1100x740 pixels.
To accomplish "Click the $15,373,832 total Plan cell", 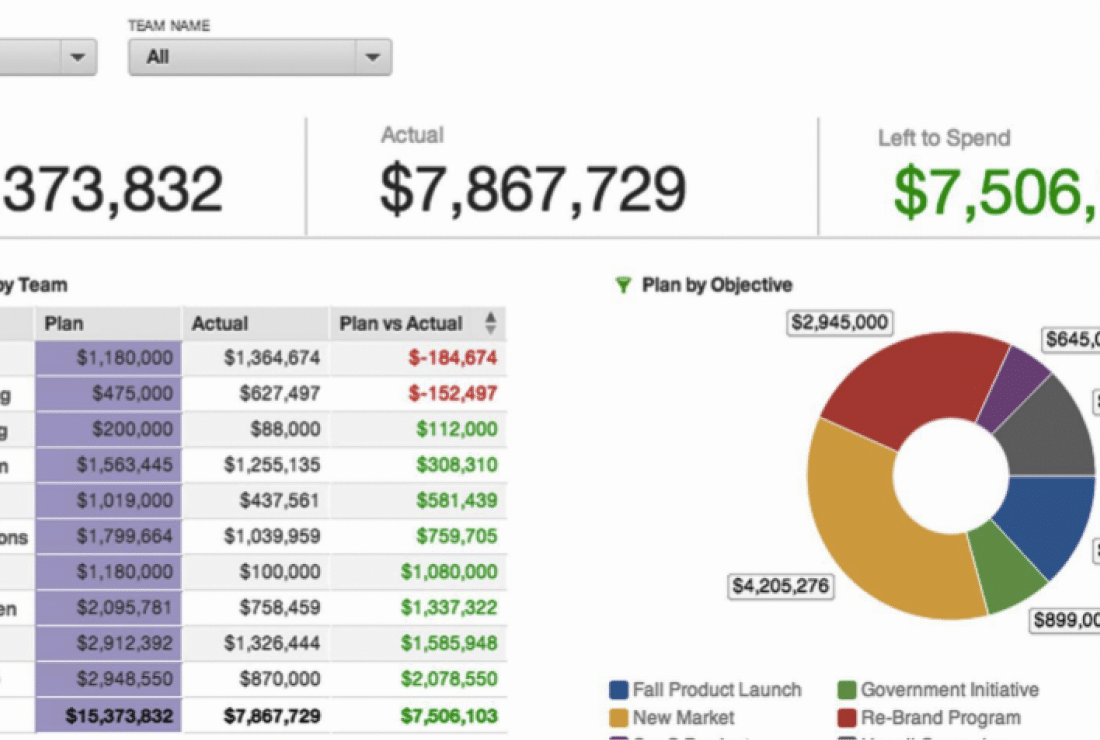I will [118, 716].
